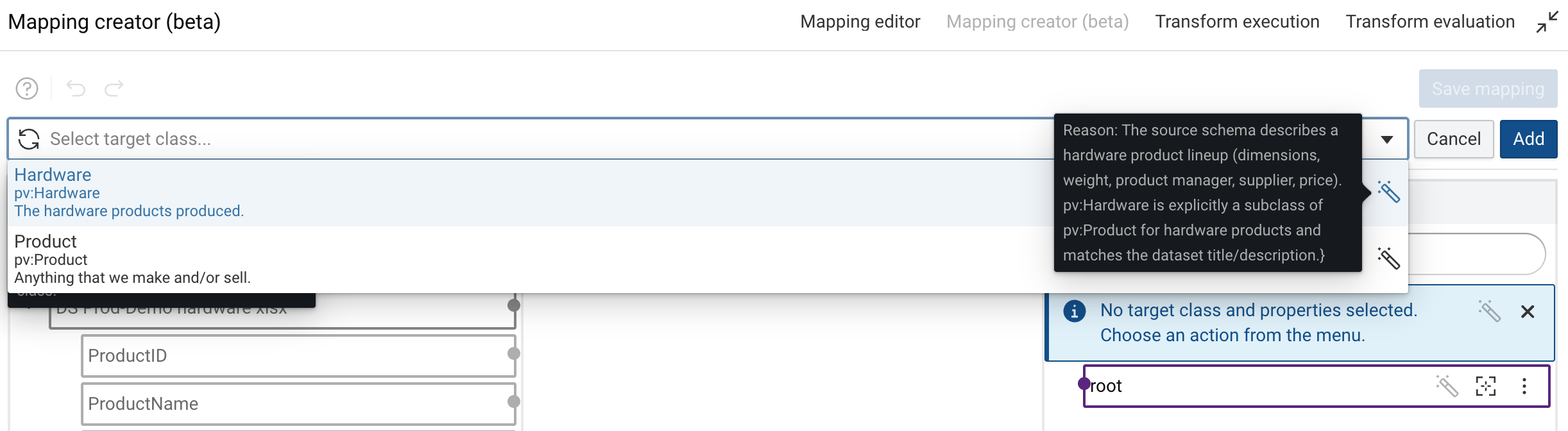Expand the target class dropdown arrow
The width and height of the screenshot is (1568, 431).
point(1386,139)
